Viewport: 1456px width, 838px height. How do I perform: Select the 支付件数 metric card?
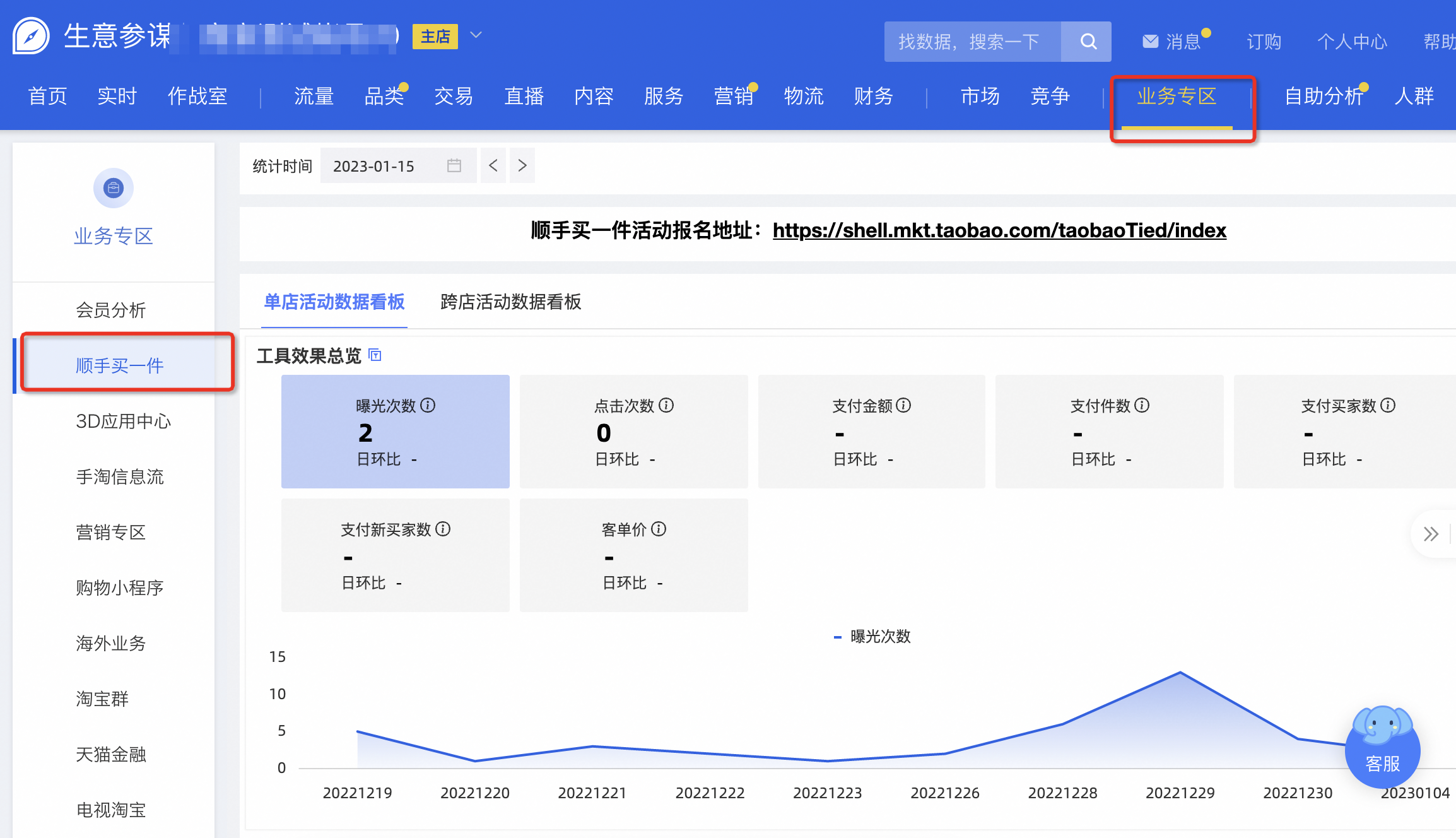(x=1110, y=432)
